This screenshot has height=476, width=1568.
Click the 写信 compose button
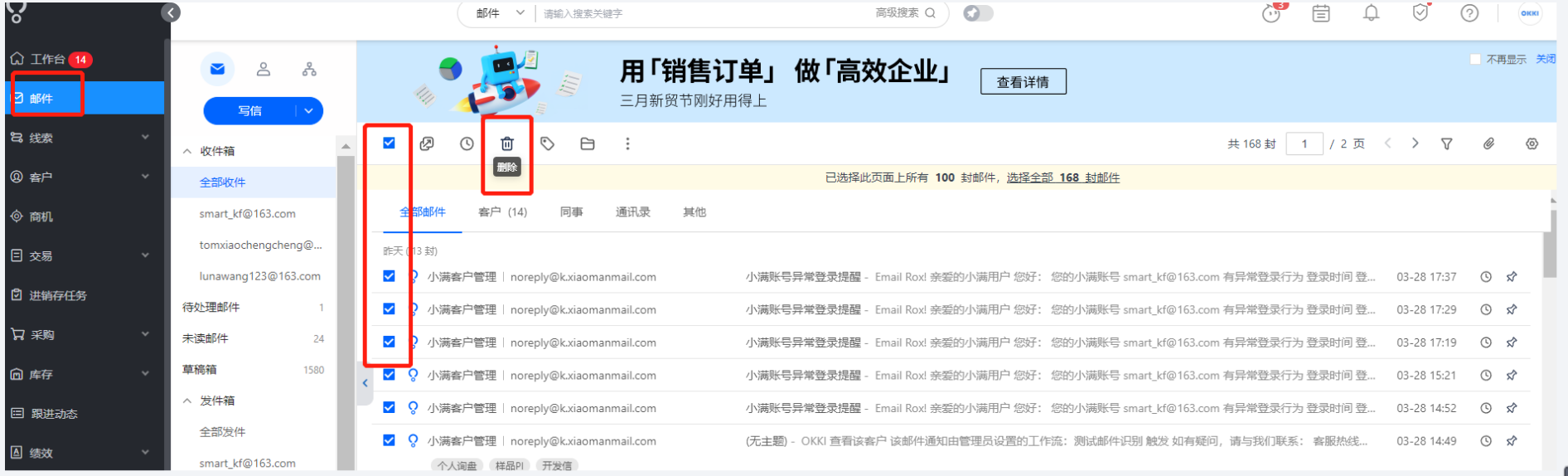249,111
